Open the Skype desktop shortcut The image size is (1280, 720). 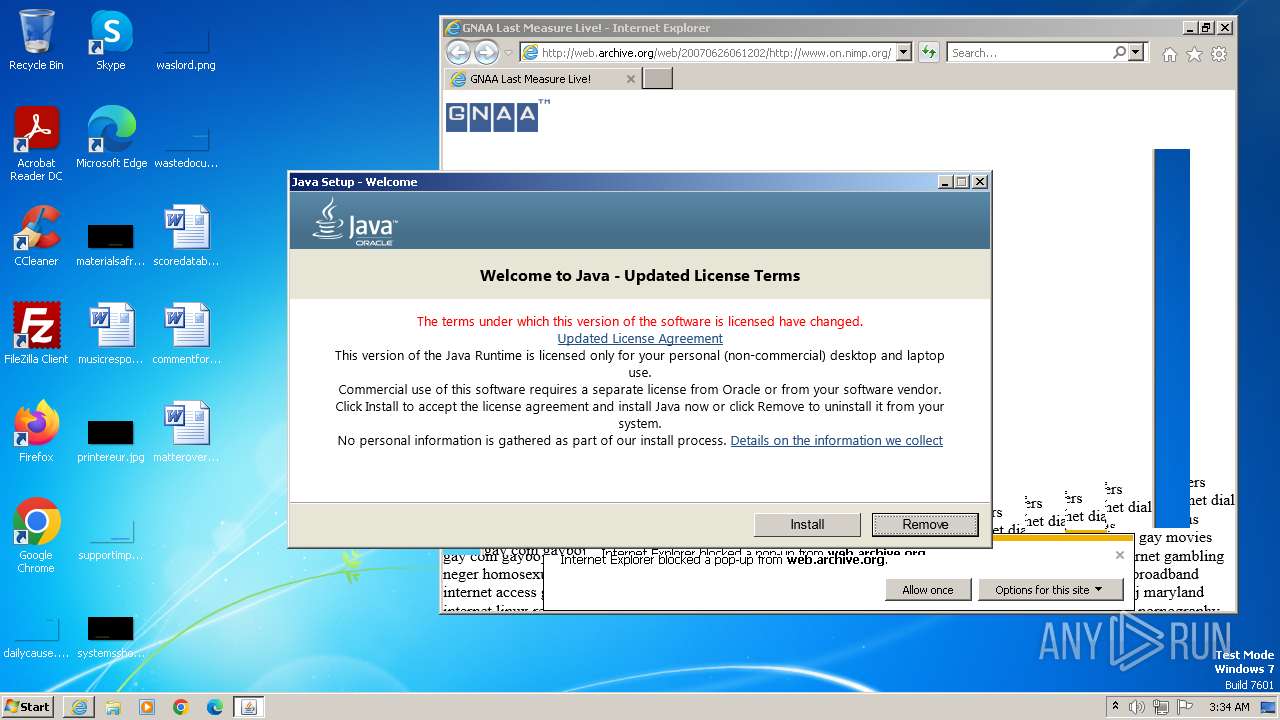pyautogui.click(x=110, y=40)
